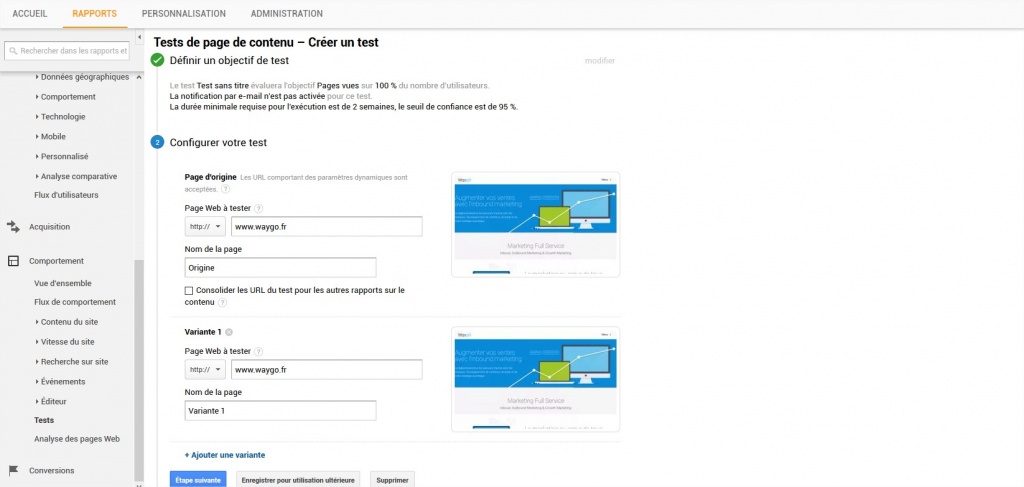Click Ajouter une variante link

tap(225, 455)
